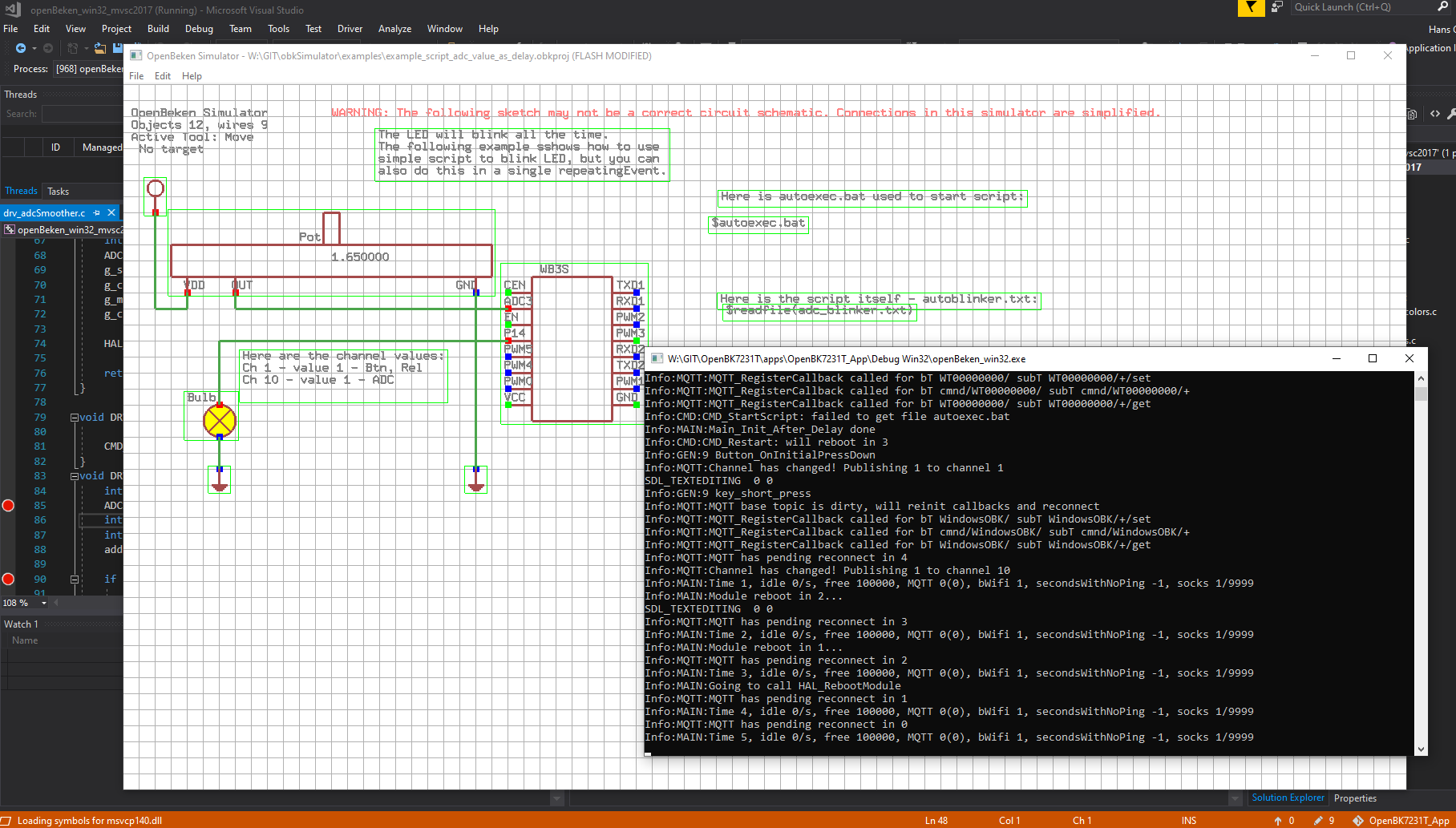Click the Threads Search input field
1456x828 pixels.
point(82,114)
